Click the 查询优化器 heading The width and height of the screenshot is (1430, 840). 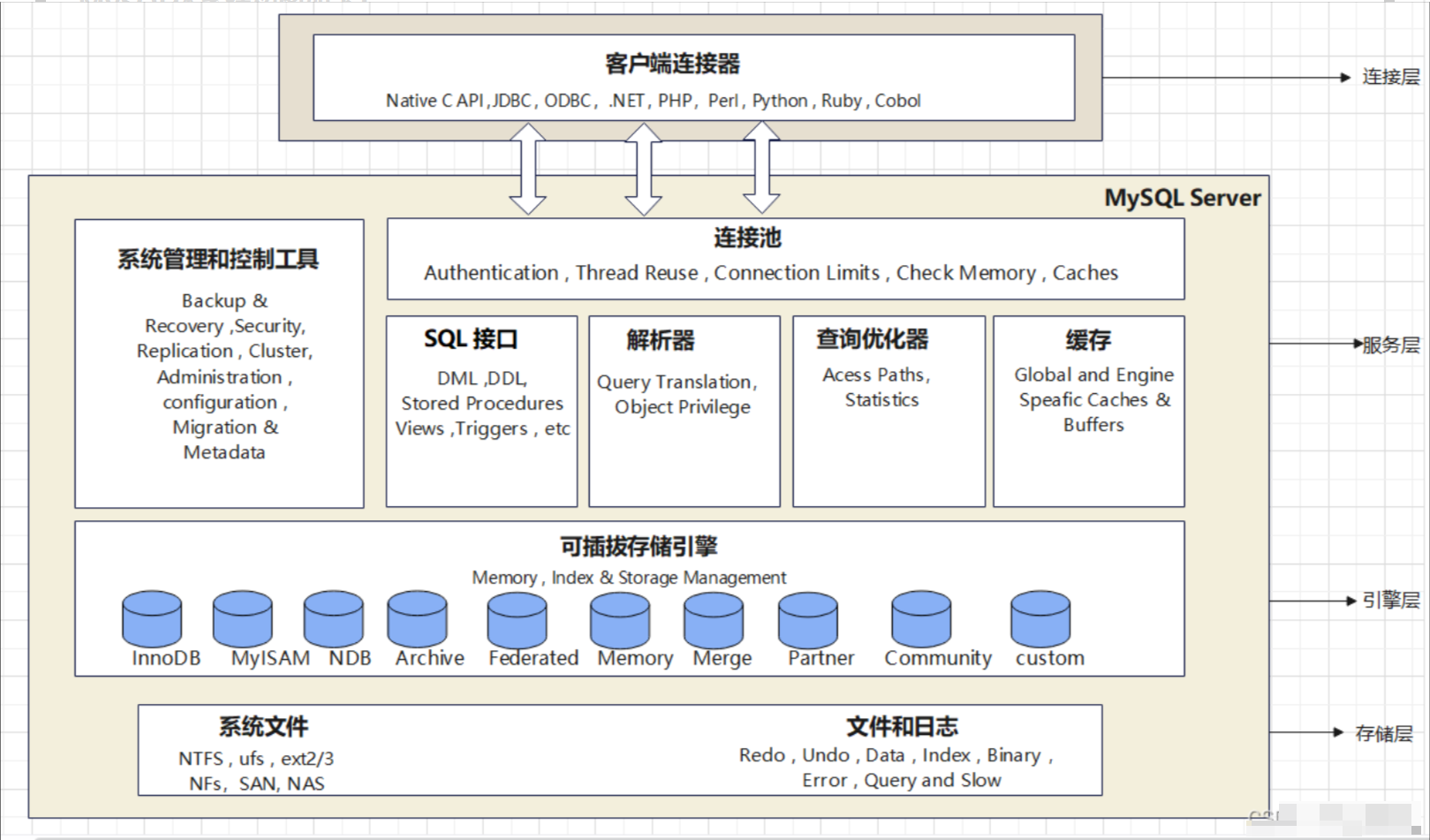873,339
